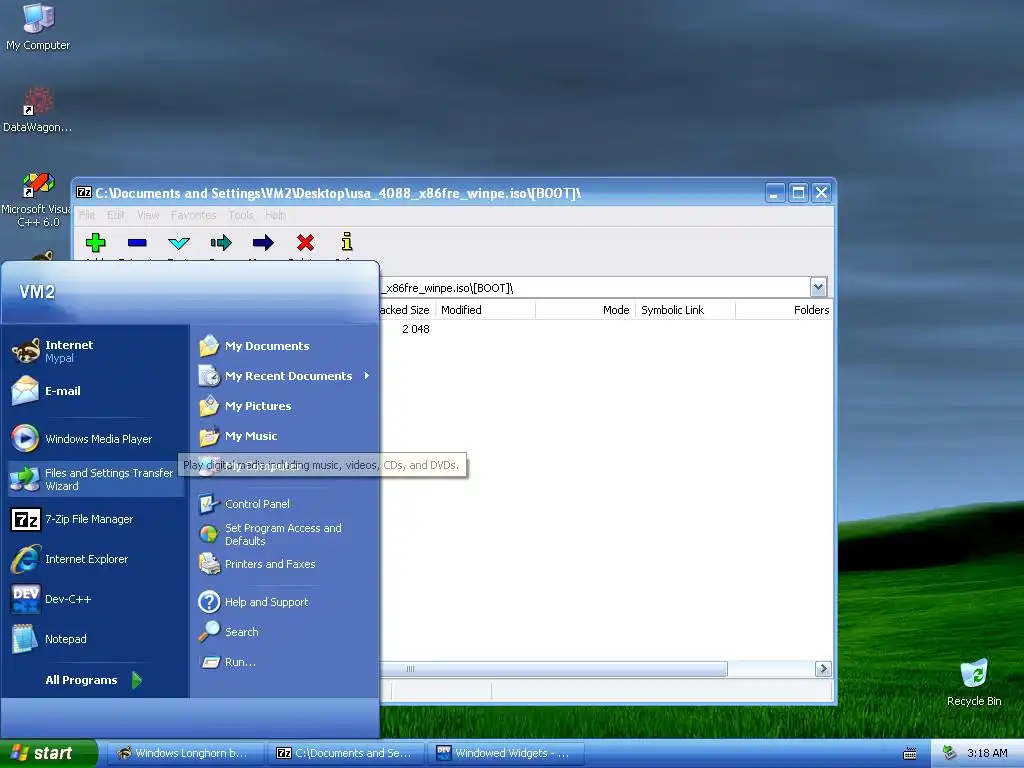Open Control Panel from Start menu
The height and width of the screenshot is (768, 1024).
tap(284, 504)
